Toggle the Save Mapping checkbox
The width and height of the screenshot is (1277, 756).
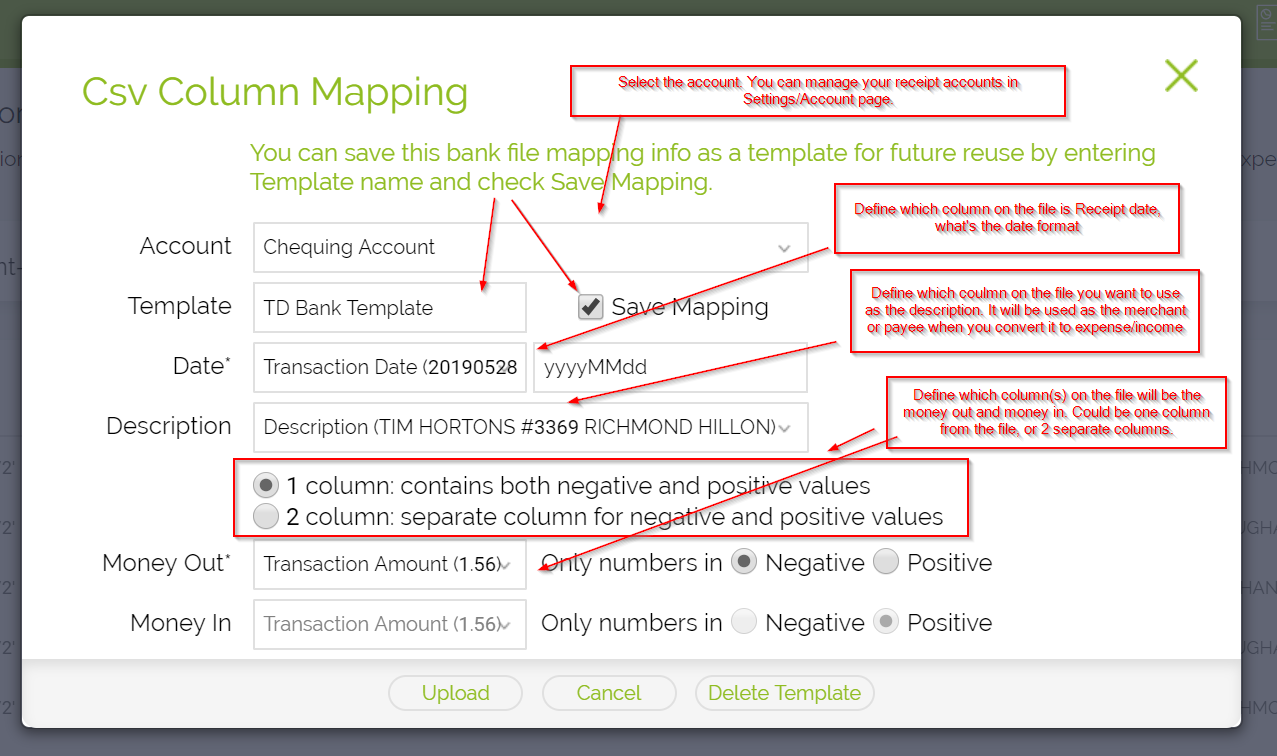[592, 307]
